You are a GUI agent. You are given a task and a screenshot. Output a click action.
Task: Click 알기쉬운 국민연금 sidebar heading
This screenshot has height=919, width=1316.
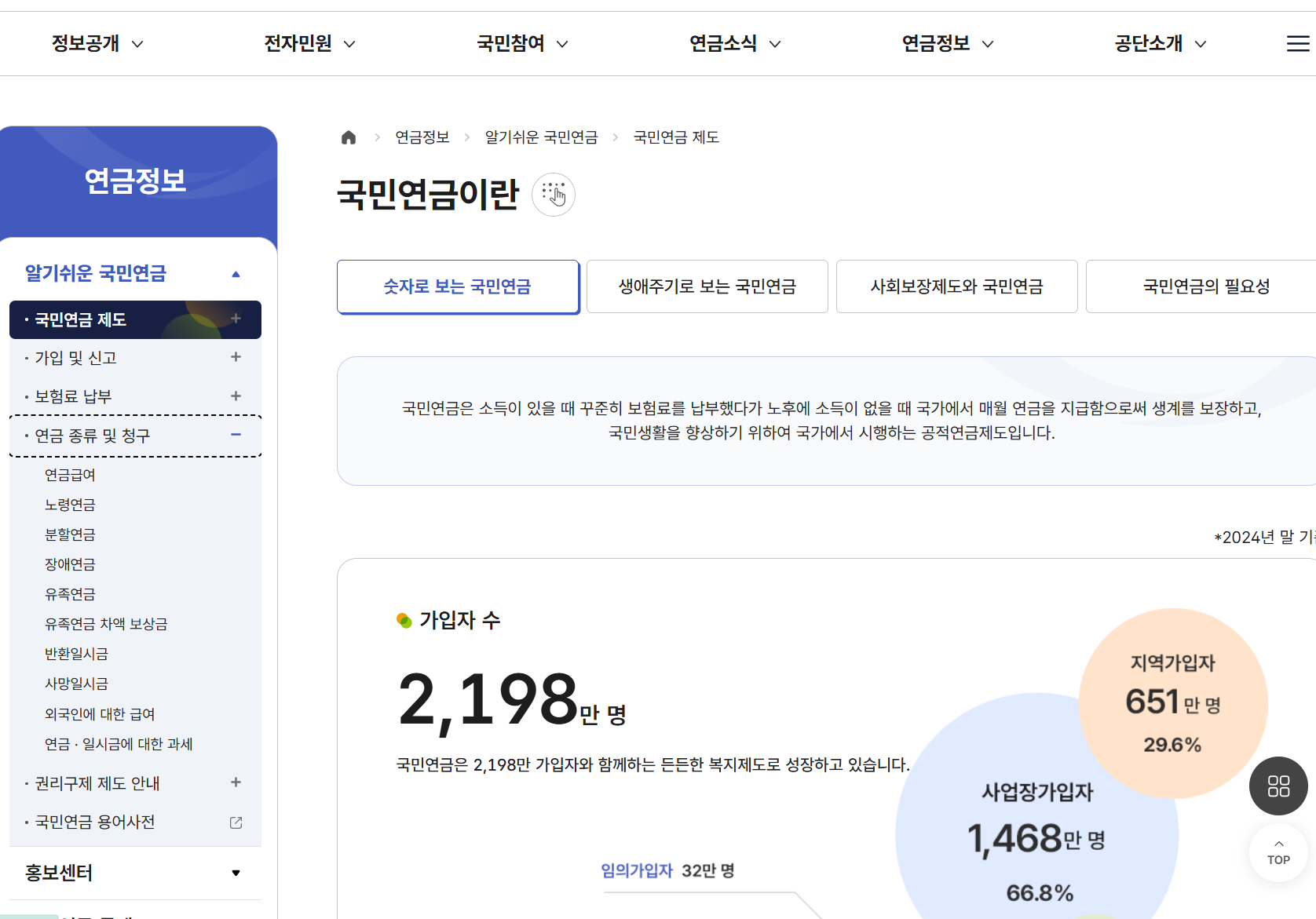(x=96, y=273)
